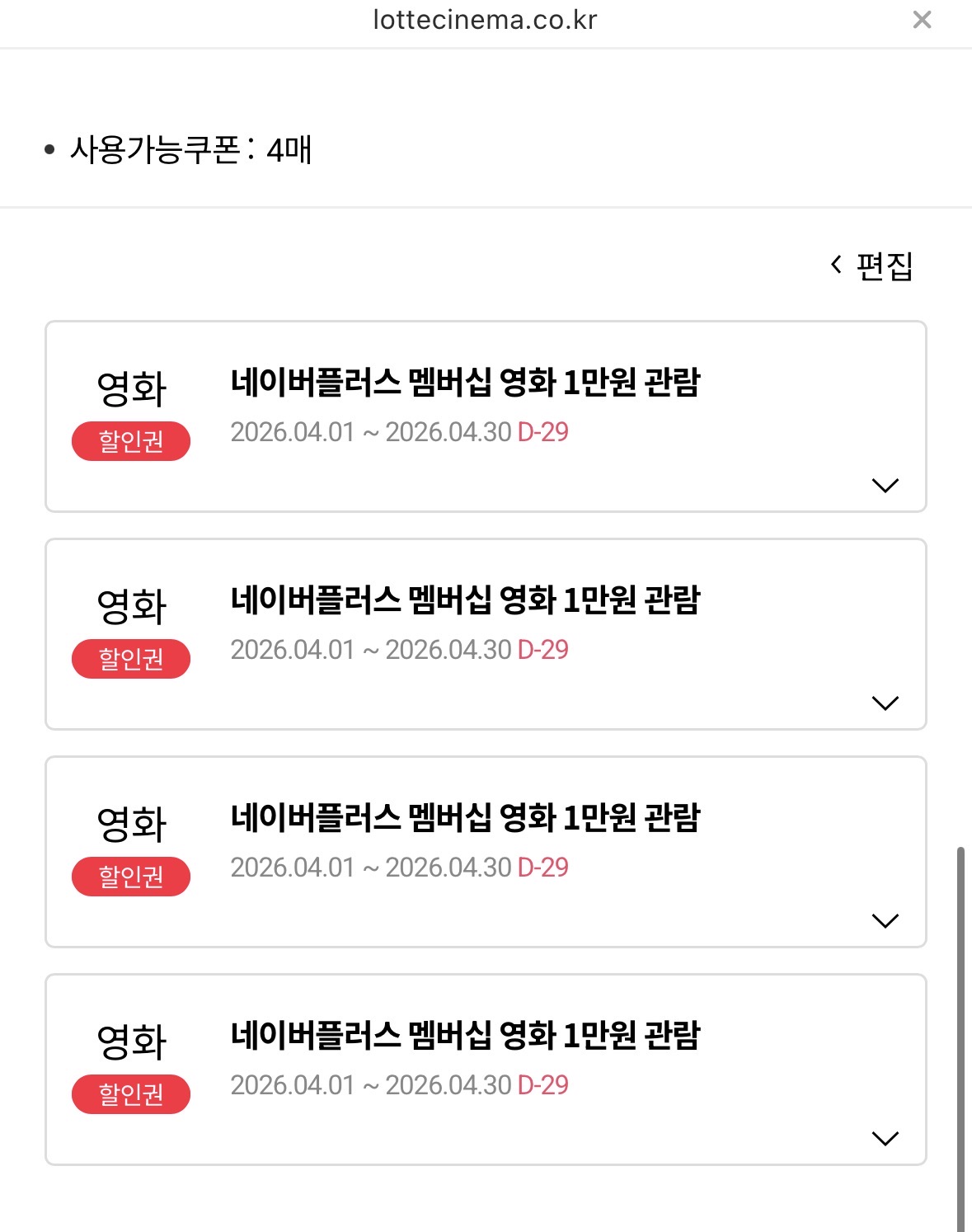Tap the third coupon's 할인권 badge
Image resolution: width=972 pixels, height=1232 pixels.
tap(131, 877)
